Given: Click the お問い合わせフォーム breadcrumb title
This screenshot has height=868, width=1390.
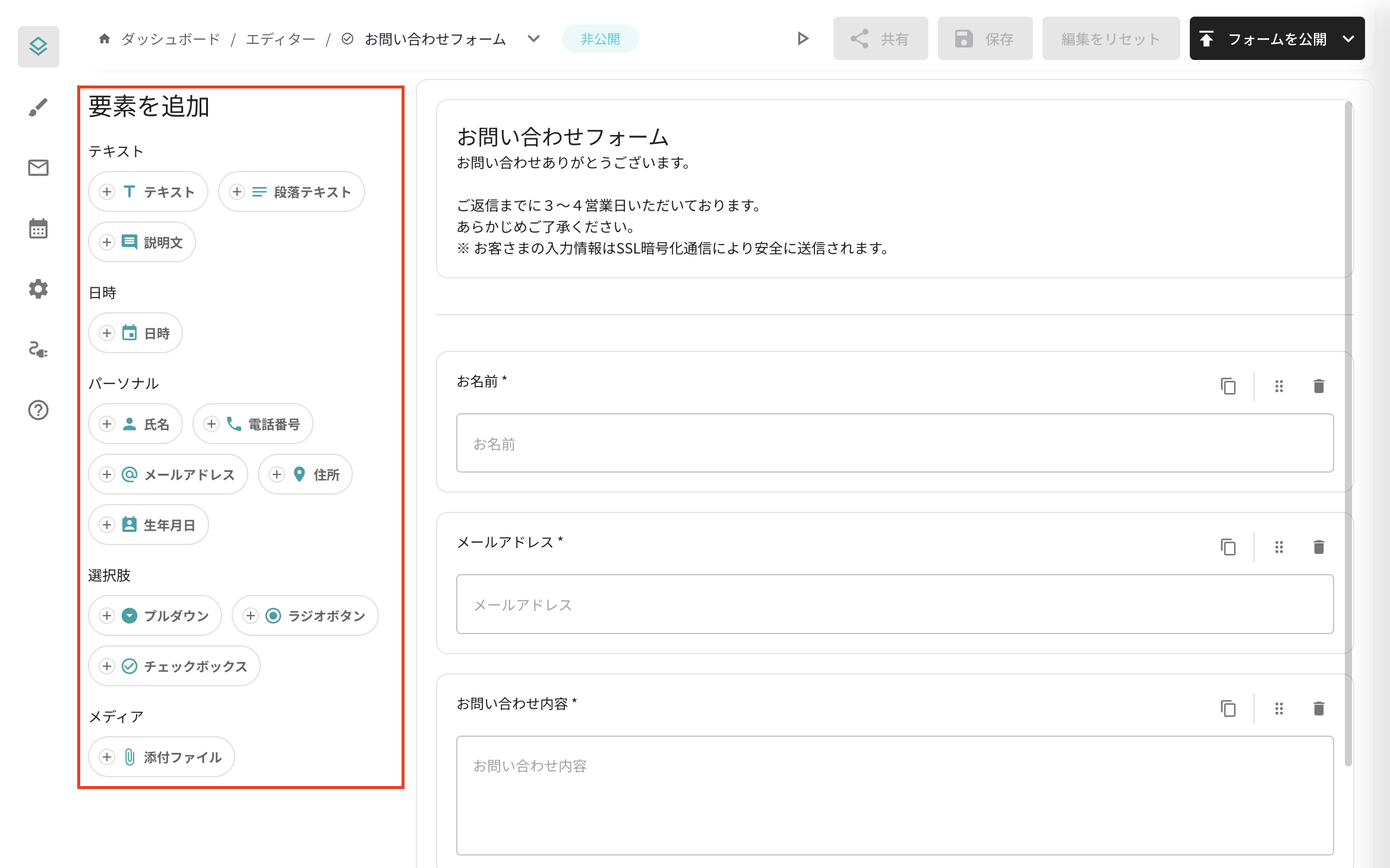Looking at the screenshot, I should pos(435,39).
